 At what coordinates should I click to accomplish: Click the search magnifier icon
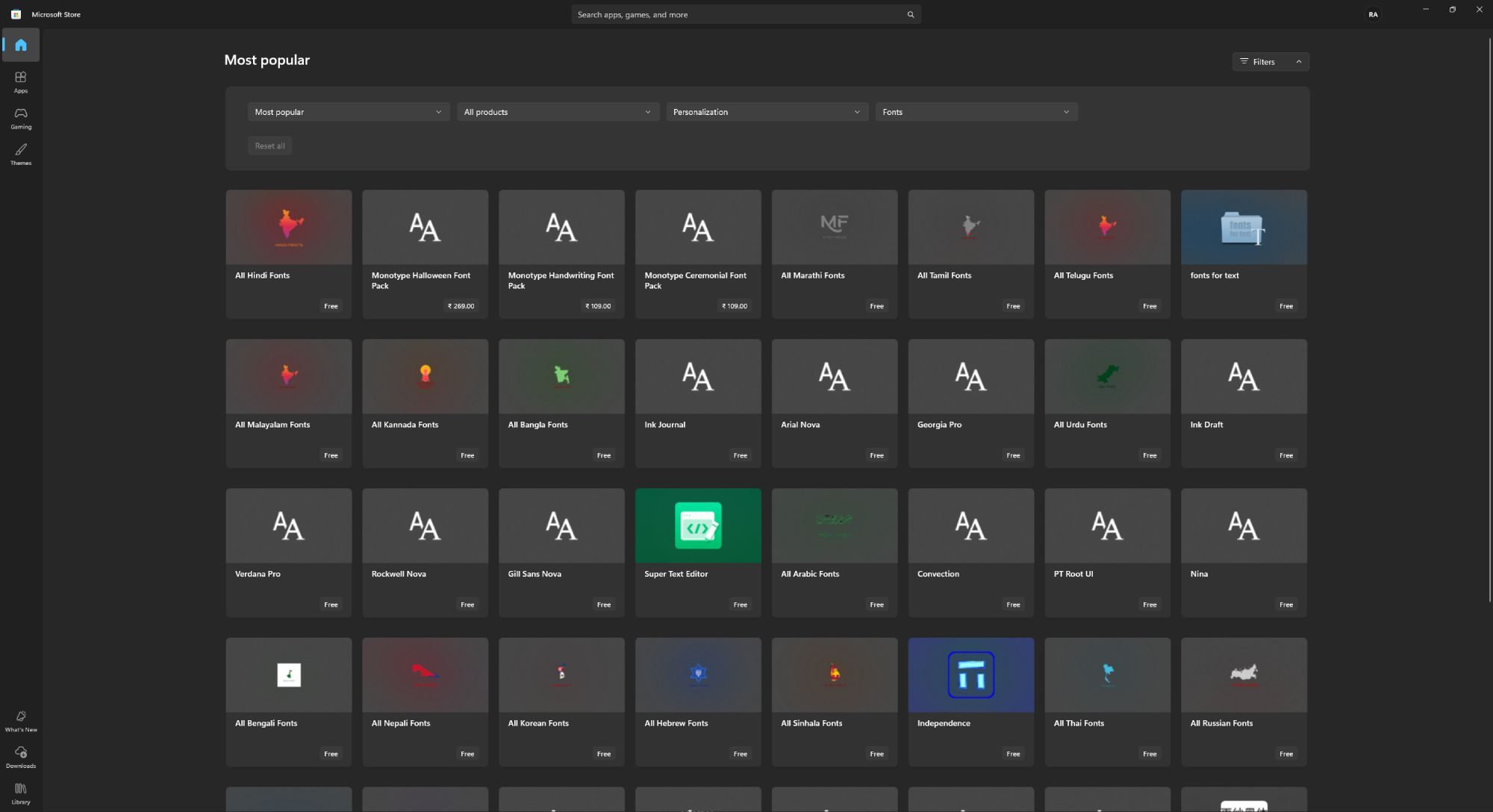pyautogui.click(x=911, y=14)
